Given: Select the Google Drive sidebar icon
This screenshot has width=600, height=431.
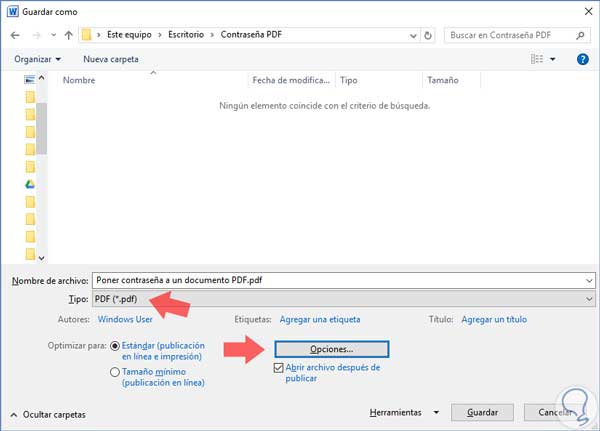Looking at the screenshot, I should point(30,184).
